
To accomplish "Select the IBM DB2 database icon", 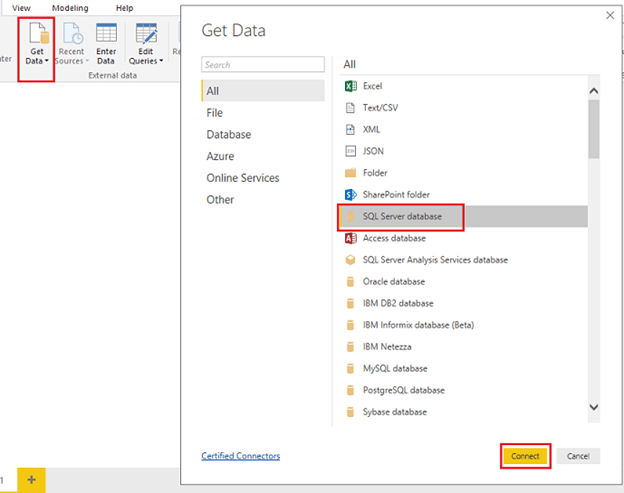I will [x=350, y=303].
